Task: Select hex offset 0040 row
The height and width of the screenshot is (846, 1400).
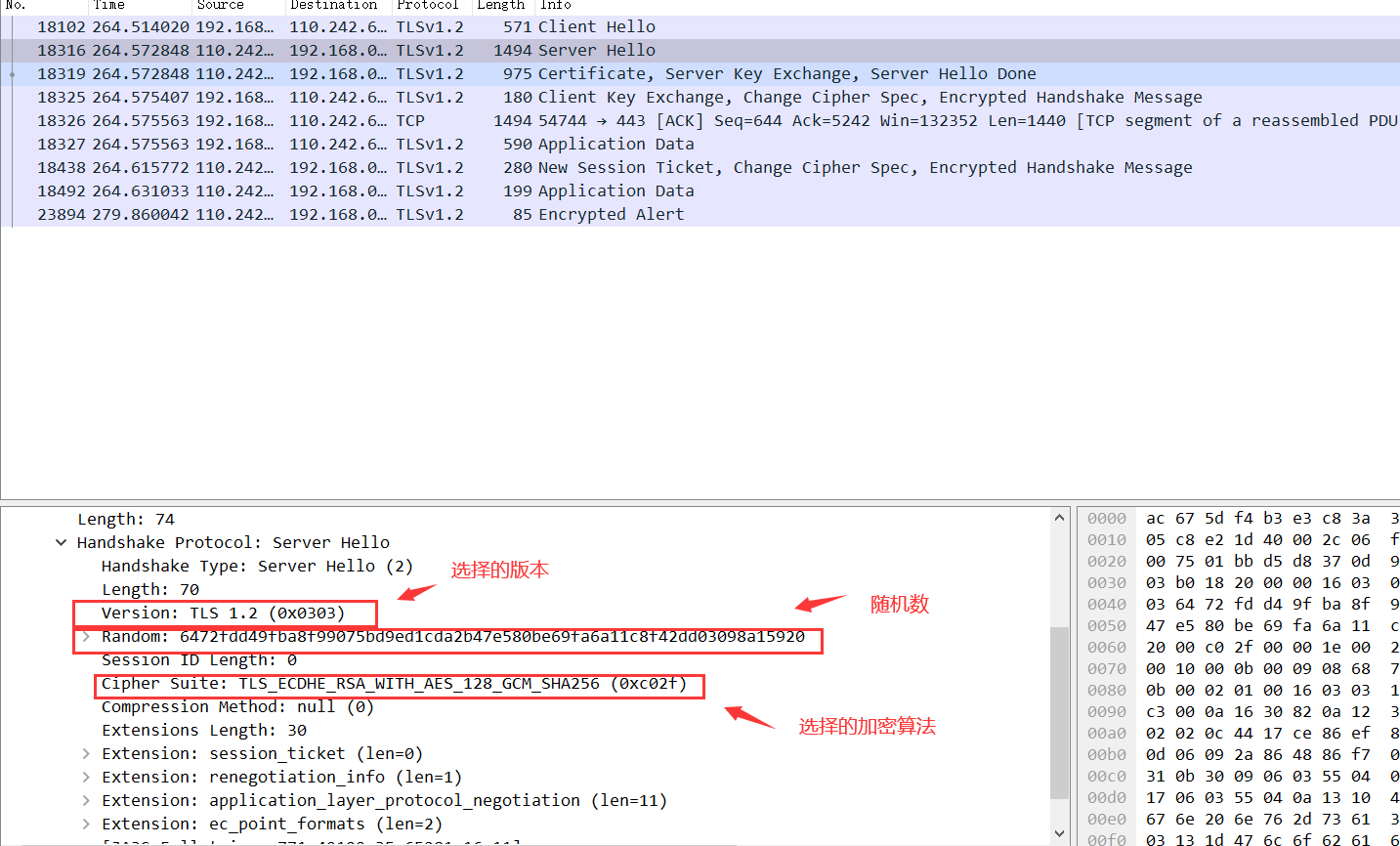Action: coord(1239,605)
